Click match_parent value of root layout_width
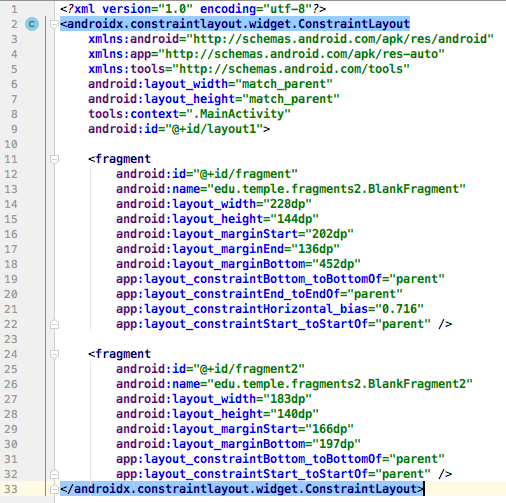 284,84
